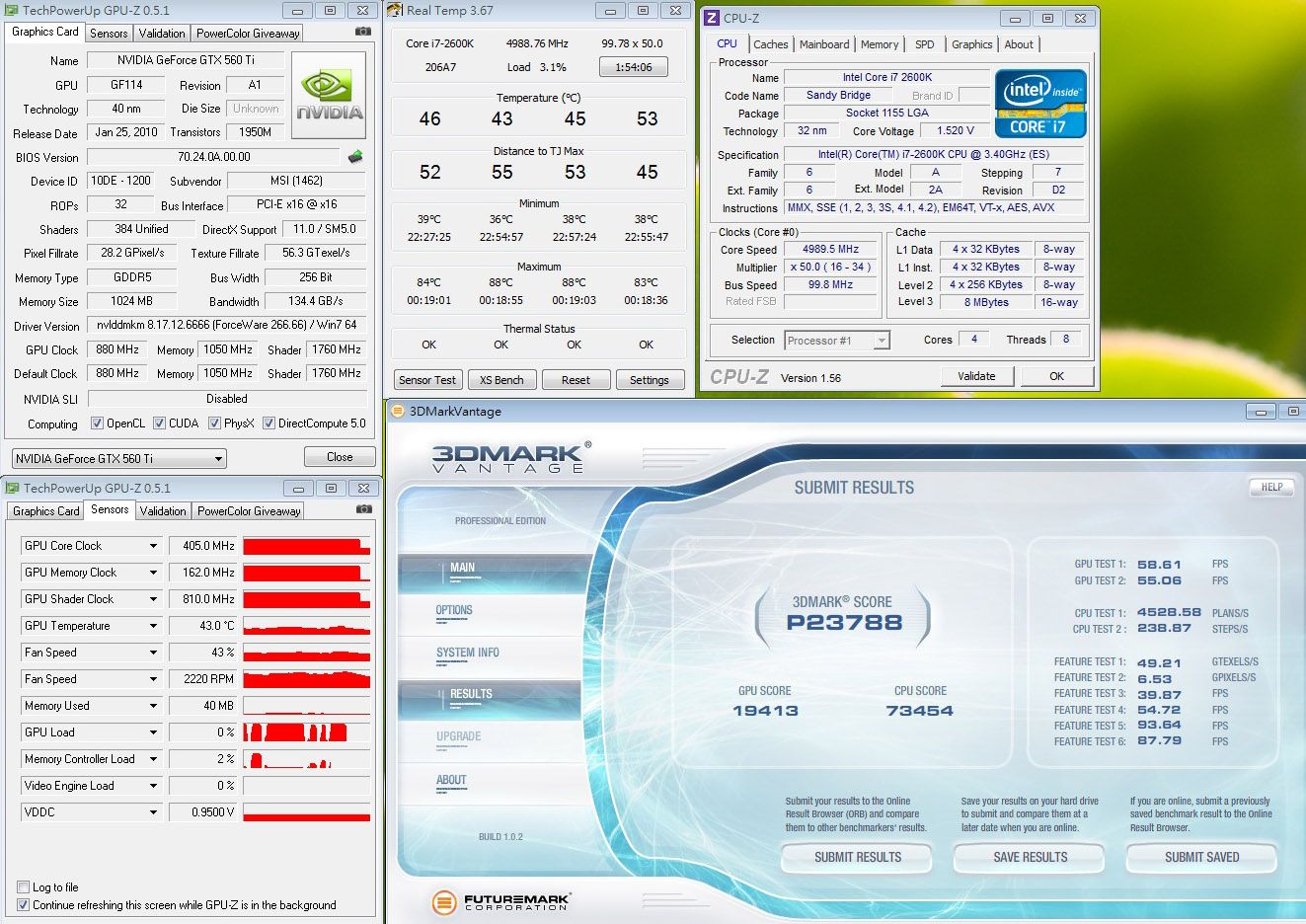Click the Fan Speed RPM history graph
This screenshot has height=924, width=1306.
click(306, 679)
